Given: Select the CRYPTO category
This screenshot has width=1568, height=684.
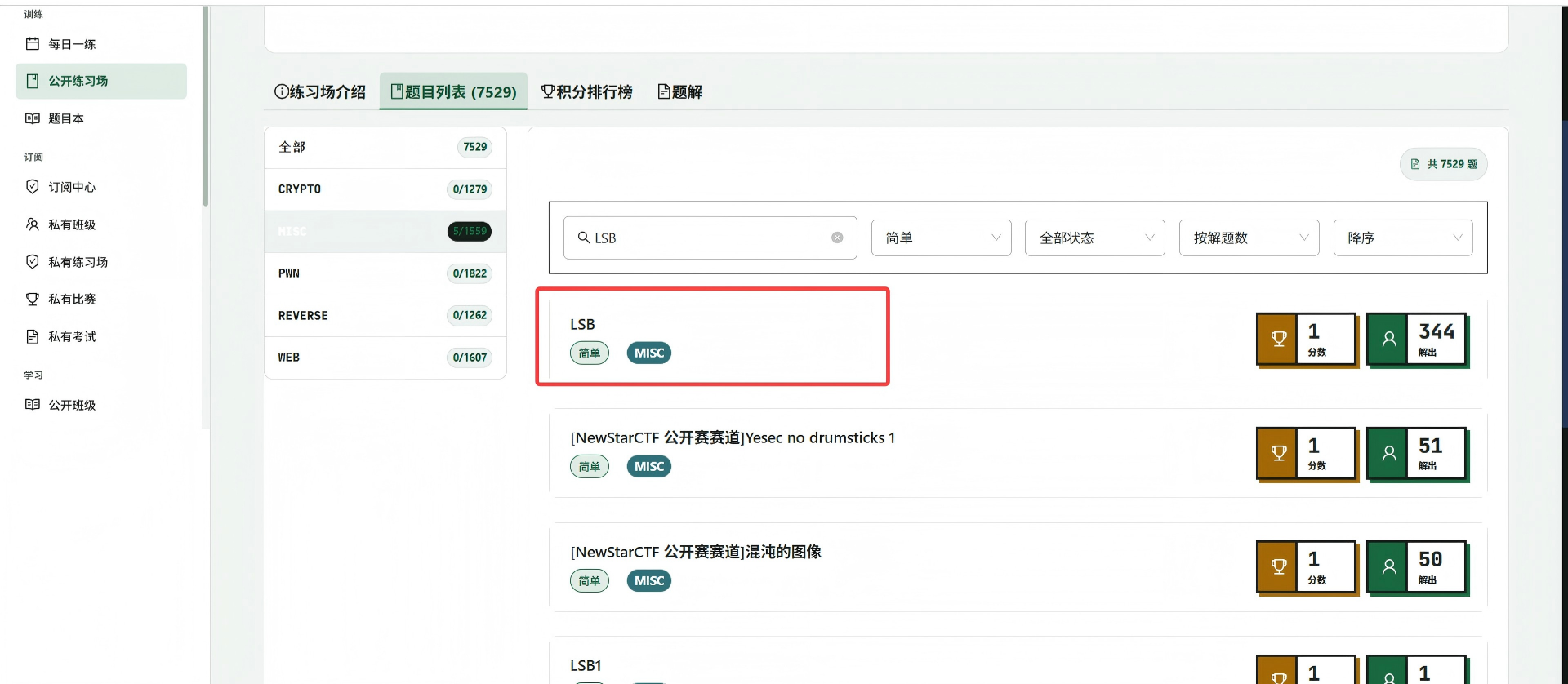Looking at the screenshot, I should pyautogui.click(x=385, y=189).
